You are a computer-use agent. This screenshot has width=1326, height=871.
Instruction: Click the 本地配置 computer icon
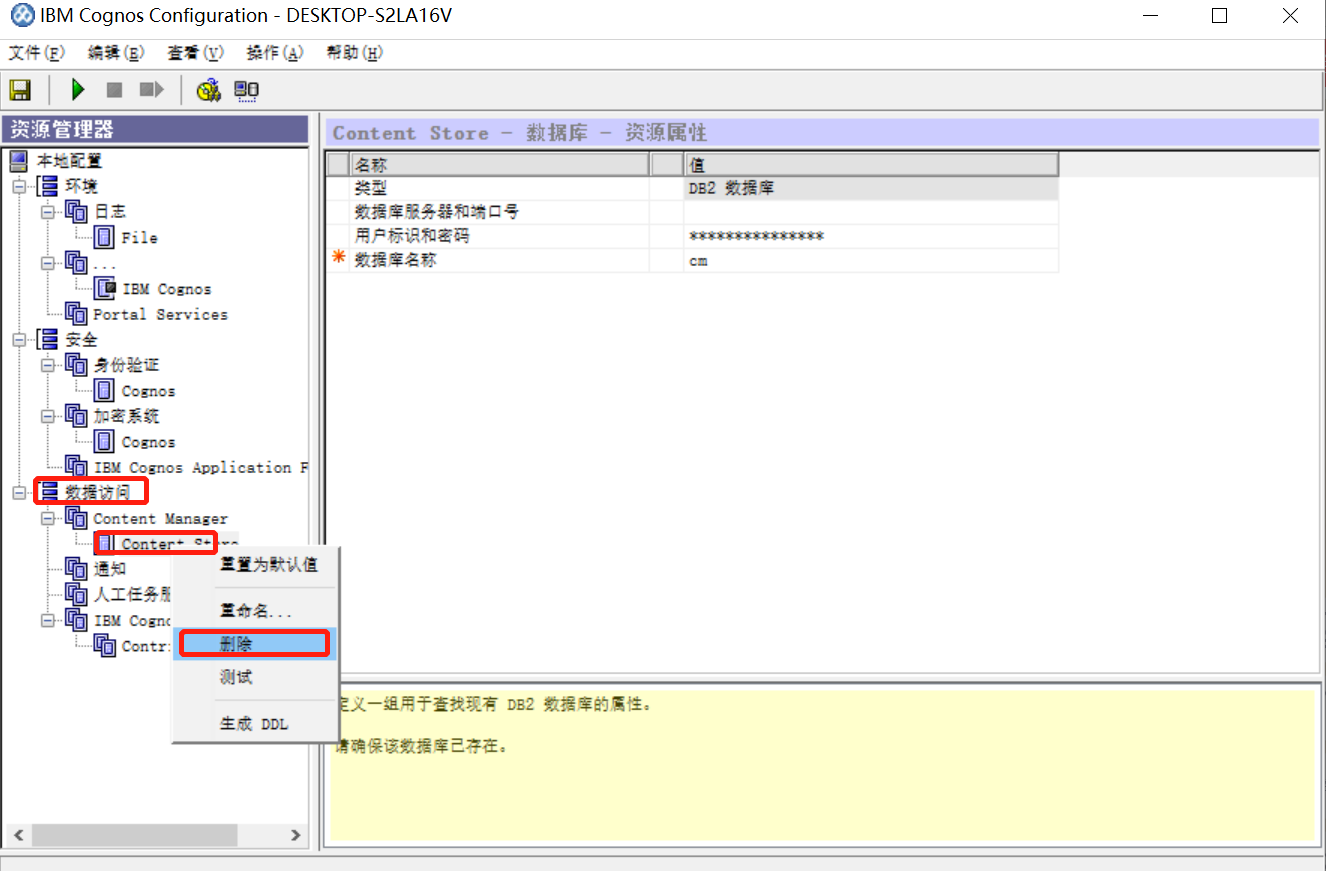pos(19,160)
